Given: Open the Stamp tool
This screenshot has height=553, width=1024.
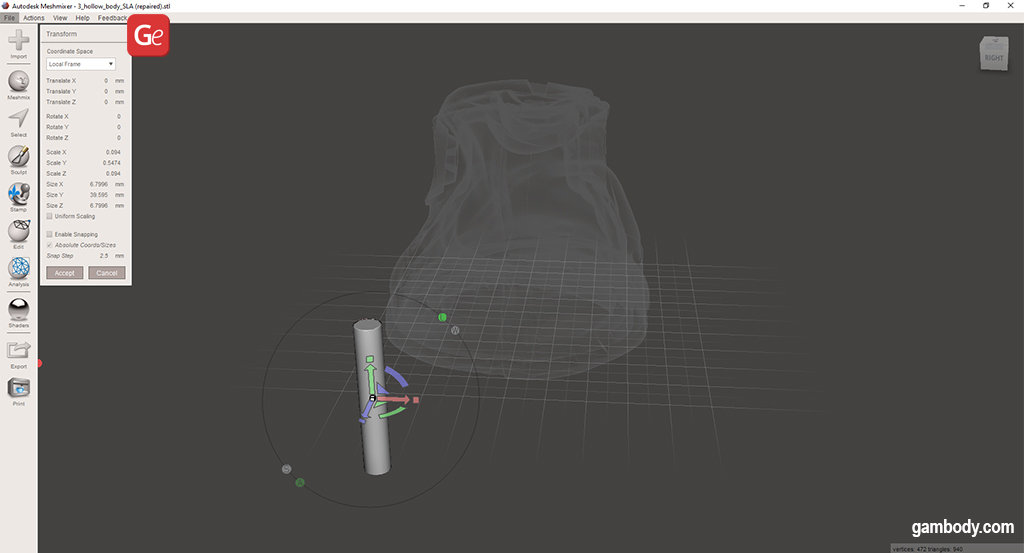Looking at the screenshot, I should (x=18, y=194).
